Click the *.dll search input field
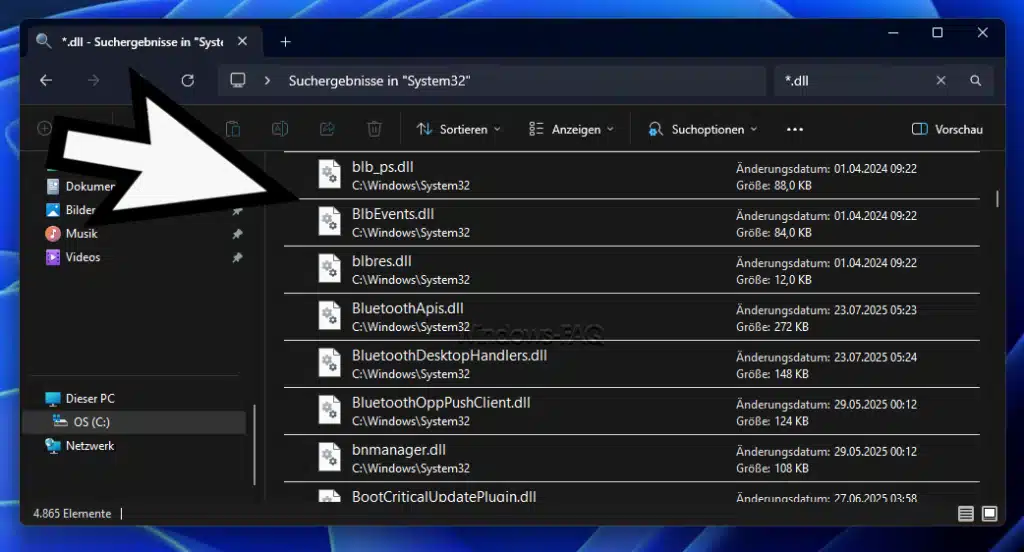The width and height of the screenshot is (1024, 552). click(854, 80)
